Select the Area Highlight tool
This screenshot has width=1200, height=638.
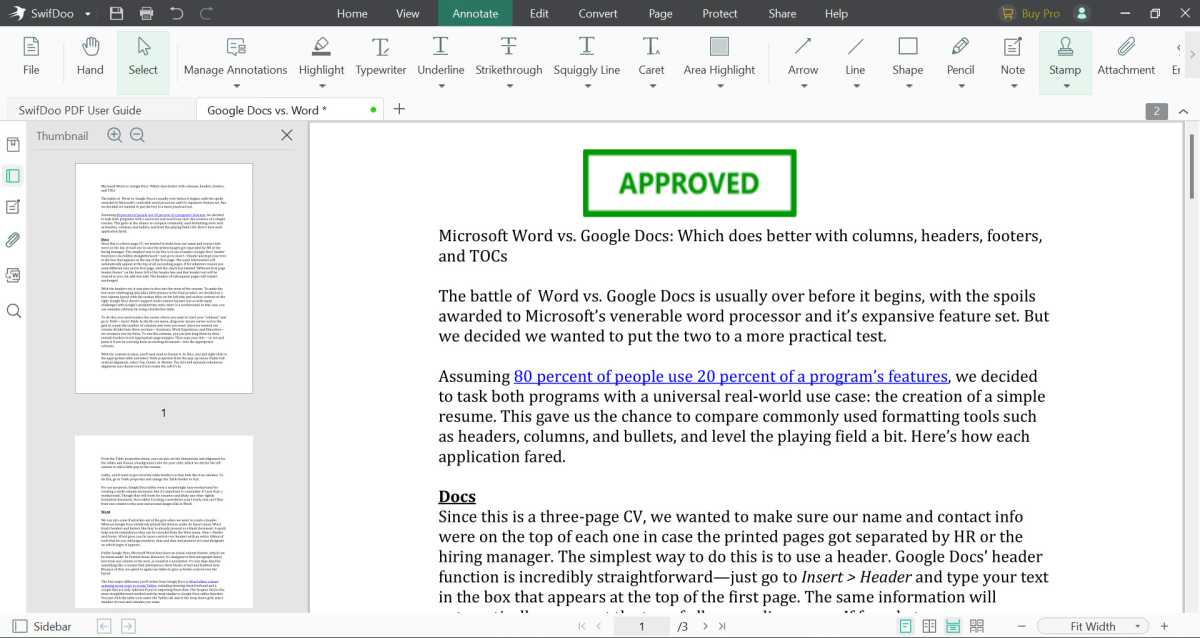[719, 56]
